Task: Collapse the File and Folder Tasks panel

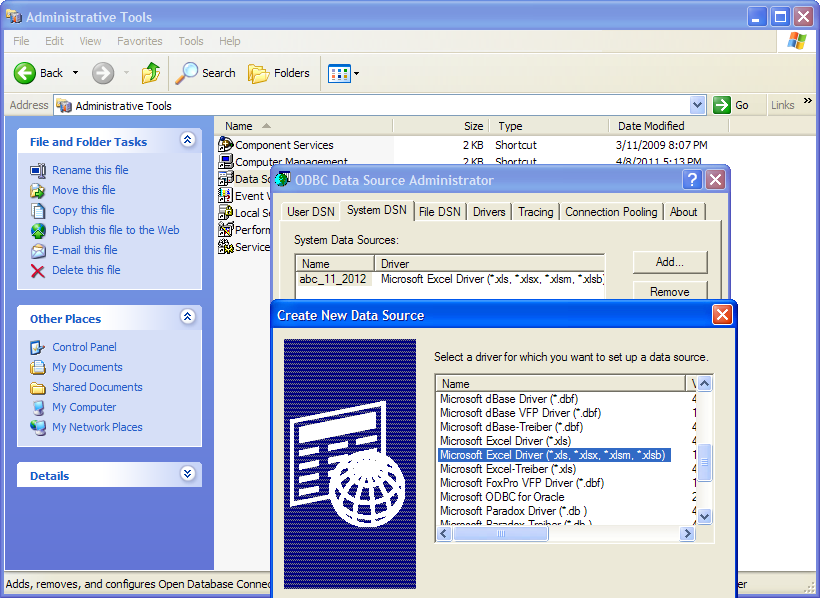Action: (187, 140)
